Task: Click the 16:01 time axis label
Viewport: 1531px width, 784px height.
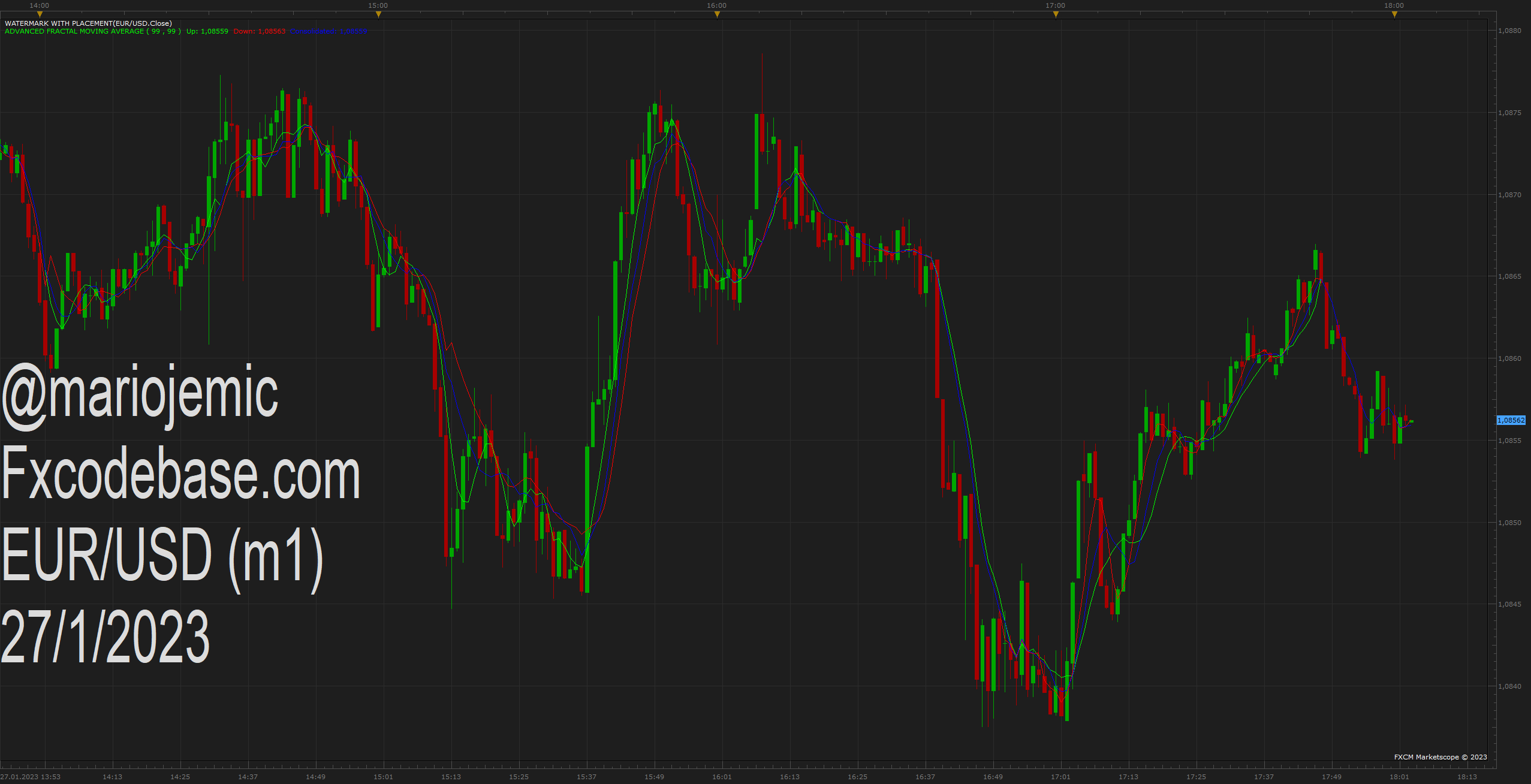Action: [x=722, y=777]
